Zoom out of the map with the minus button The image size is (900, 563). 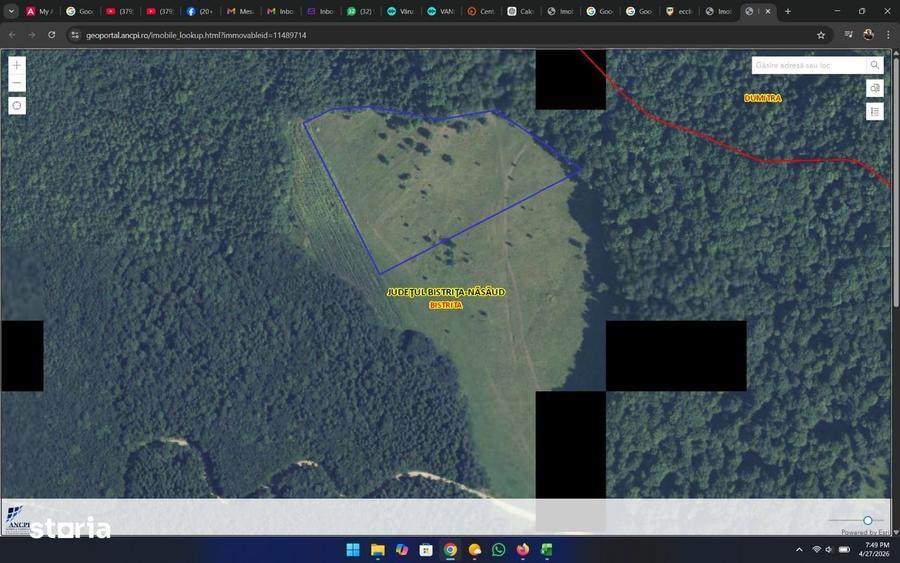click(17, 83)
